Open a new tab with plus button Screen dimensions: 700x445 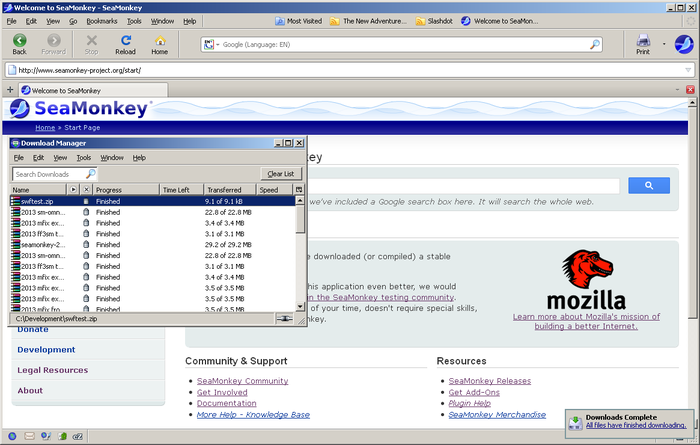(10, 90)
